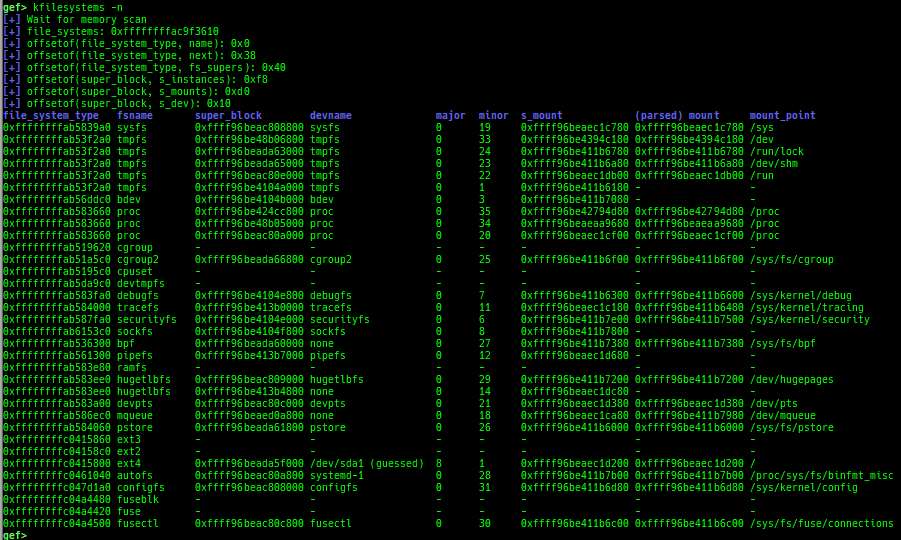Click the 'fusectl' devname entry
Image resolution: width=901 pixels, height=540 pixels.
330,524
